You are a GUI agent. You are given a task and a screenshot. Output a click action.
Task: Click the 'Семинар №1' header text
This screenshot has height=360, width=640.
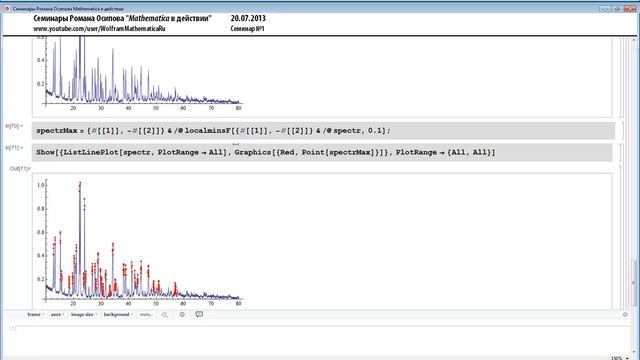tap(247, 29)
